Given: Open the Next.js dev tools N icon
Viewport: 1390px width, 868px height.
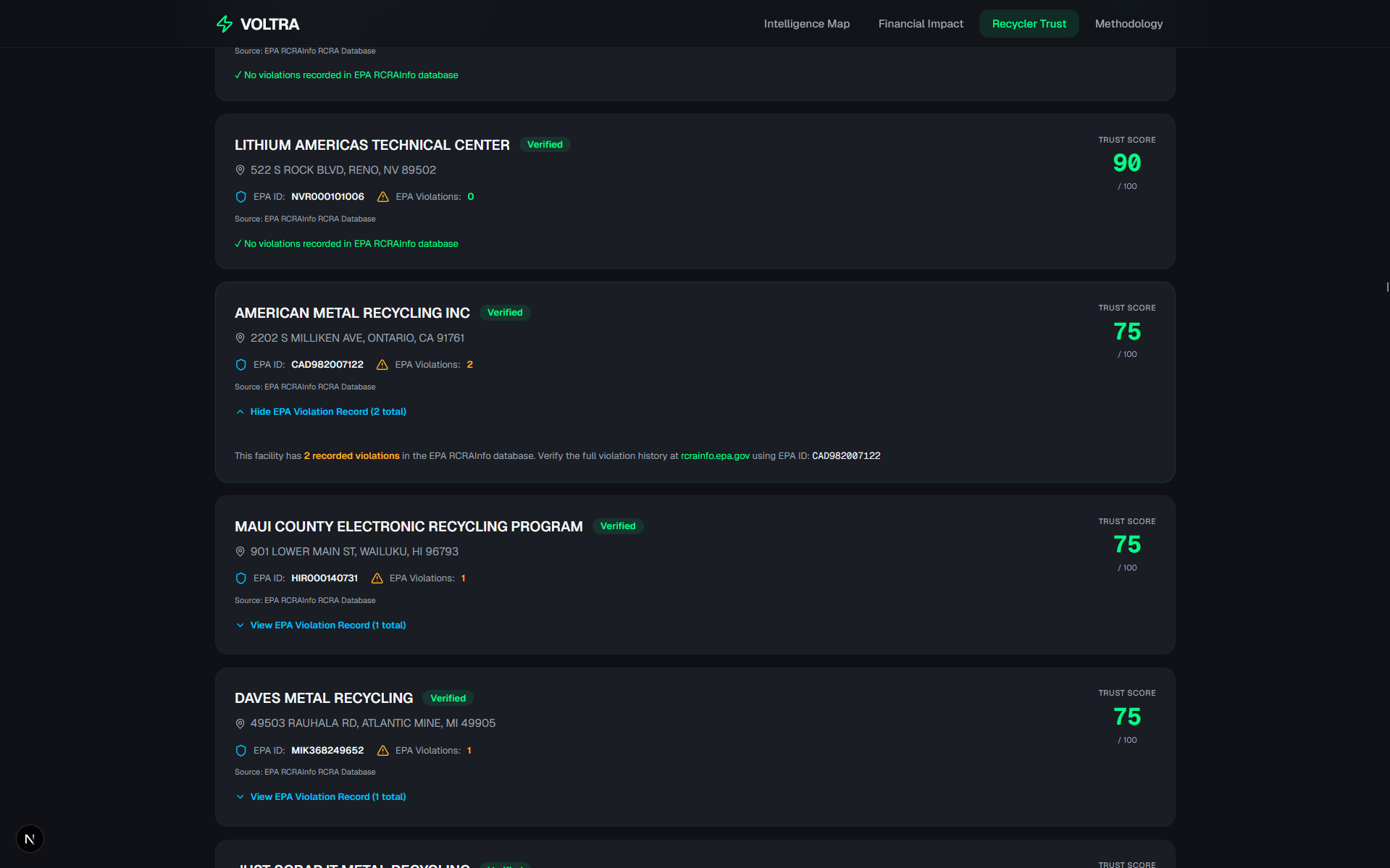Looking at the screenshot, I should tap(30, 839).
